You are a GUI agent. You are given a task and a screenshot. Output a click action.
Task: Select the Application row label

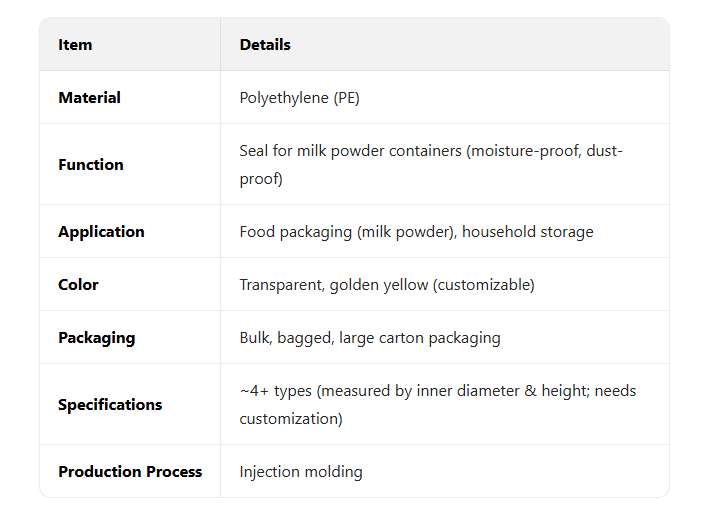click(x=101, y=231)
